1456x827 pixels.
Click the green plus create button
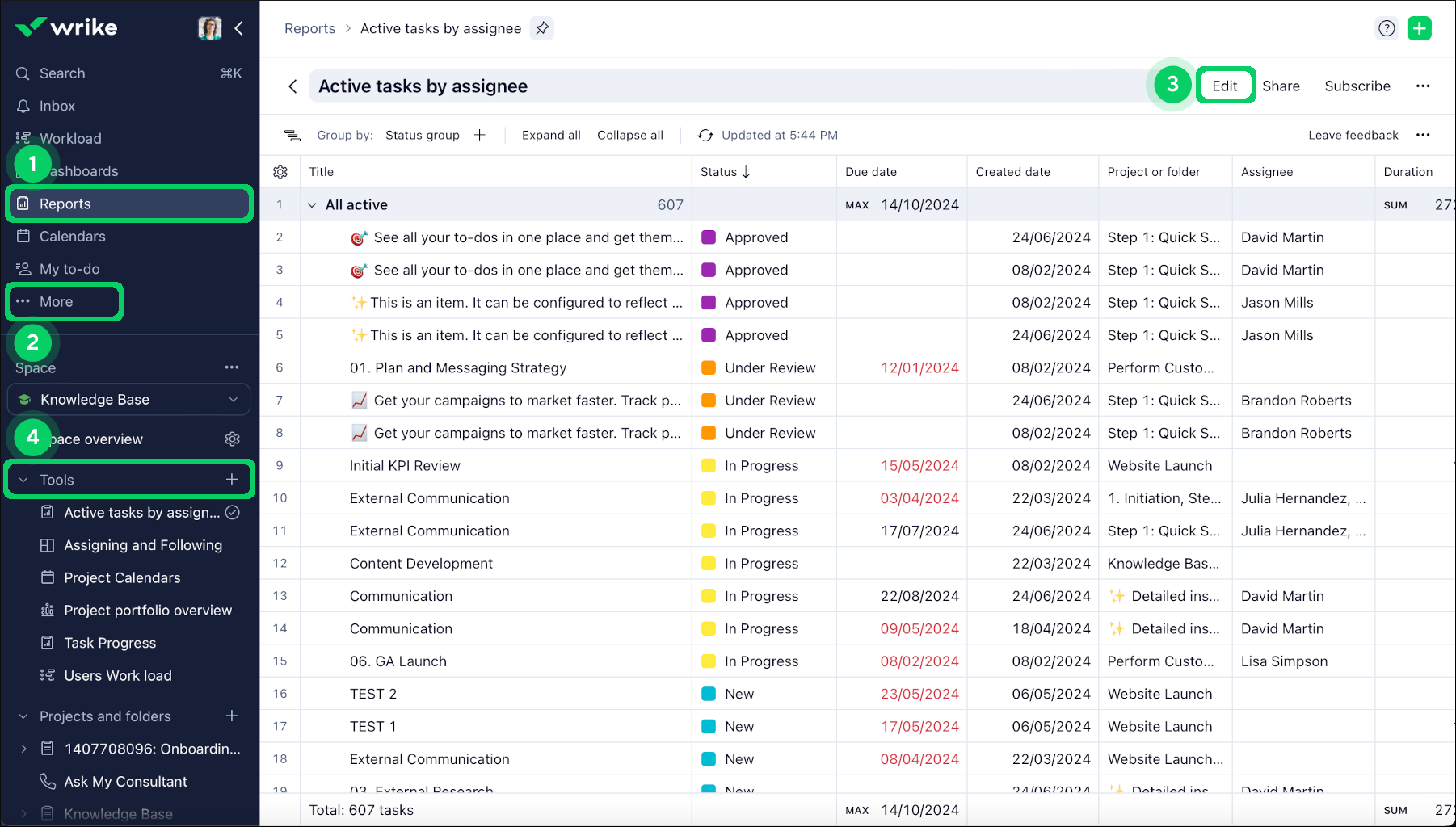[x=1419, y=28]
